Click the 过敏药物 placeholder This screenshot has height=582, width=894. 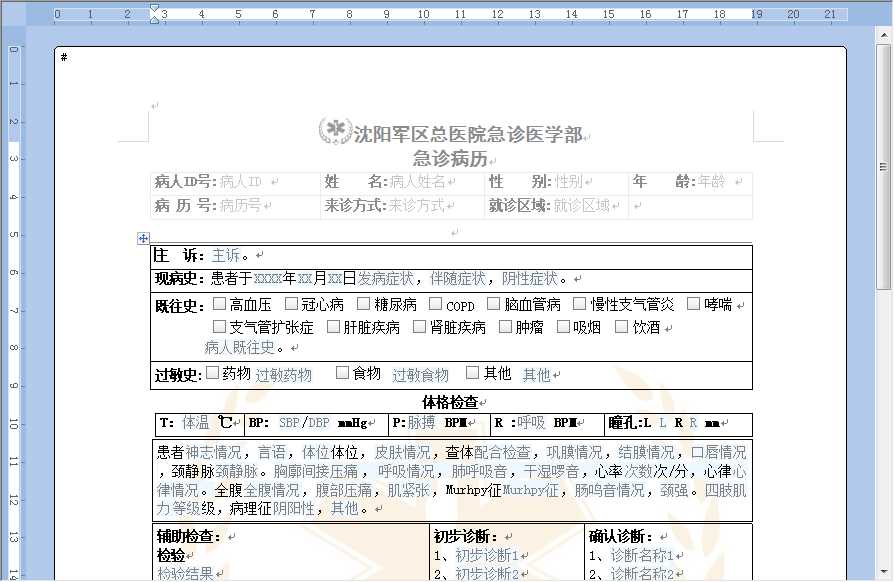coord(283,375)
